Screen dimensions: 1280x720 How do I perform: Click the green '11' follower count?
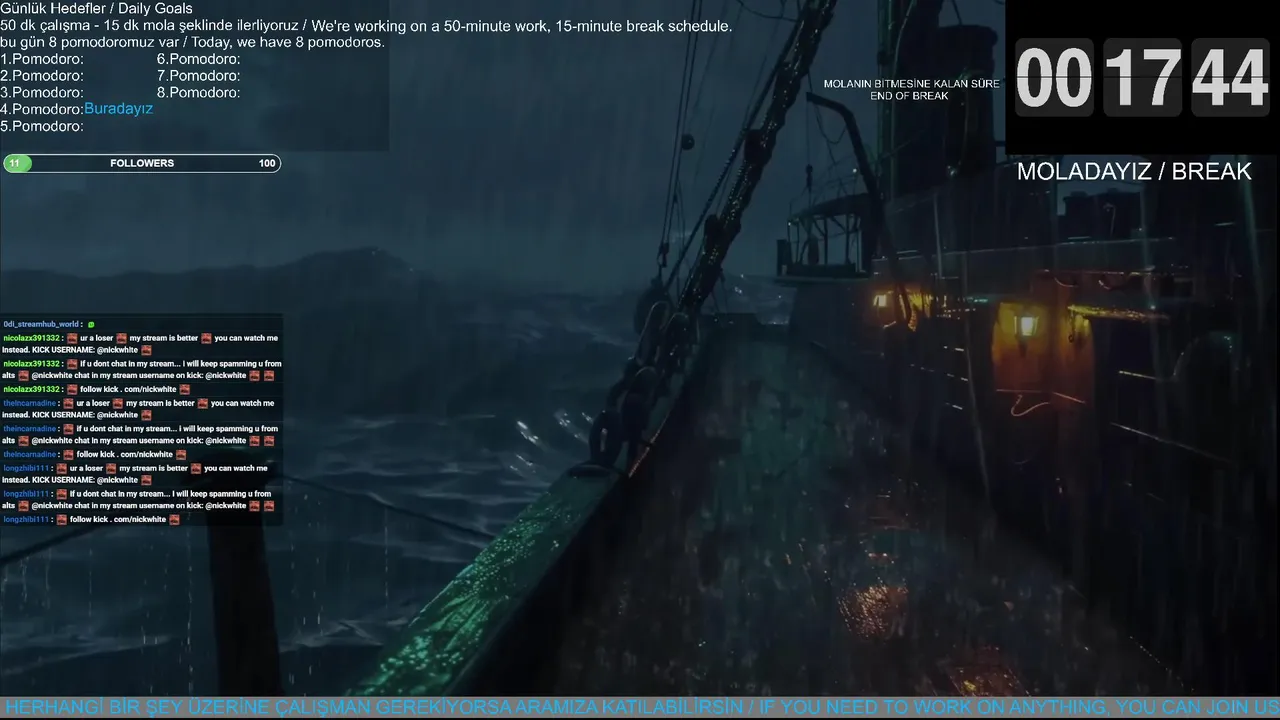point(15,163)
